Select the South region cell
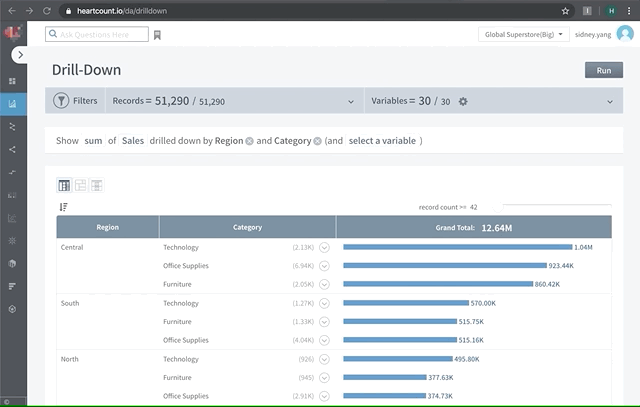Image resolution: width=640 pixels, height=407 pixels. (70, 303)
